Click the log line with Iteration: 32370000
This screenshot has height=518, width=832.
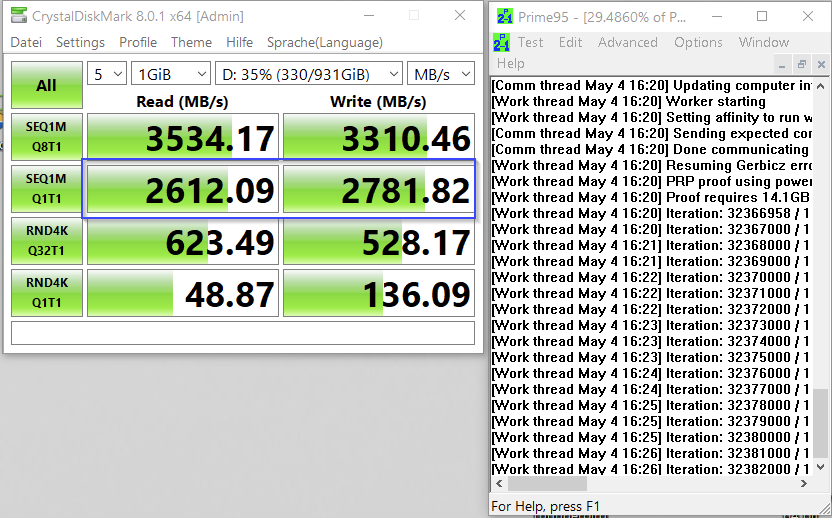[x=652, y=277]
